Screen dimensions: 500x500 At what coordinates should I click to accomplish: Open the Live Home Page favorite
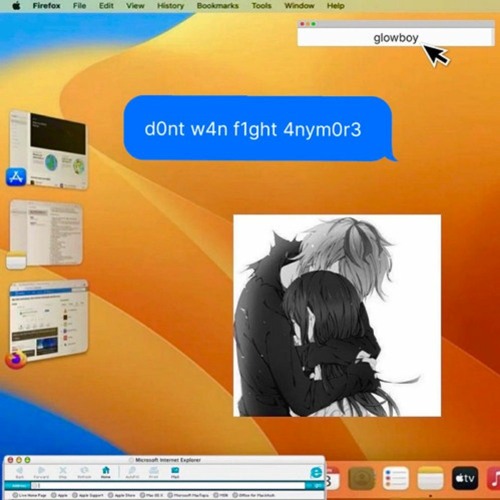coord(29,495)
